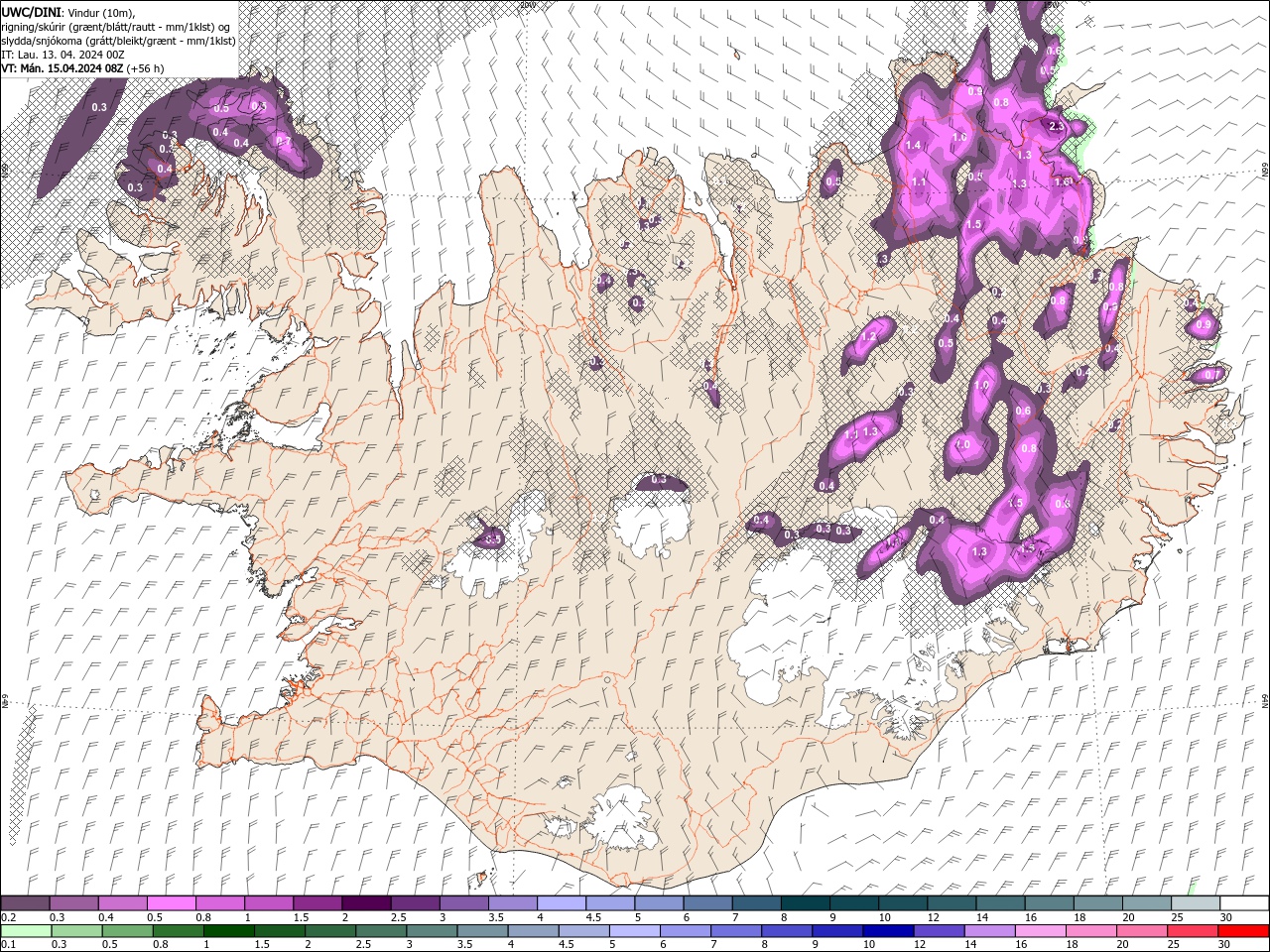This screenshot has width=1270, height=952.
Task: Click the dark grey-purple first swatch of the snow legend
Action: [x=25, y=903]
